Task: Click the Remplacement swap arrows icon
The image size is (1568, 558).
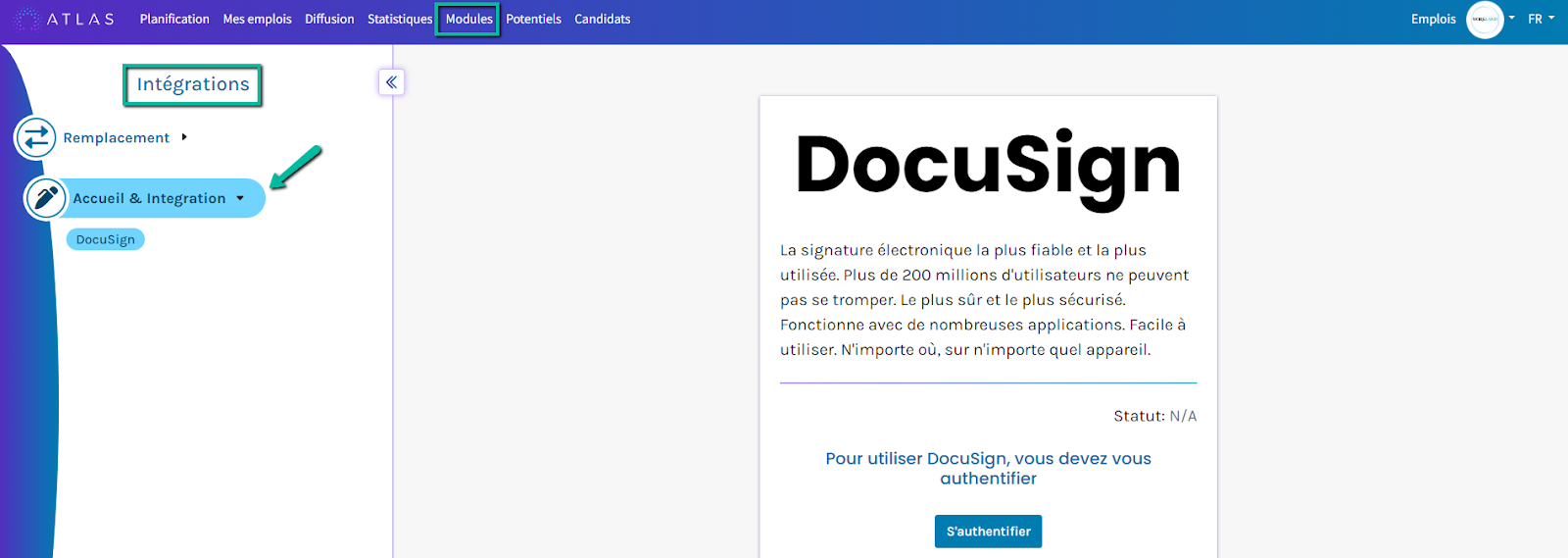Action: click(x=35, y=137)
